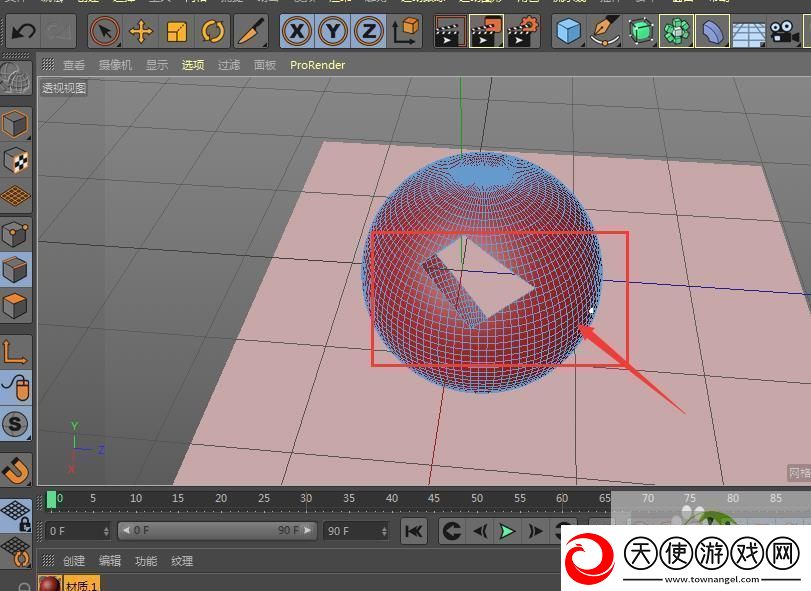Add a Cube primitive object
Screen dimensions: 811x591
569,32
